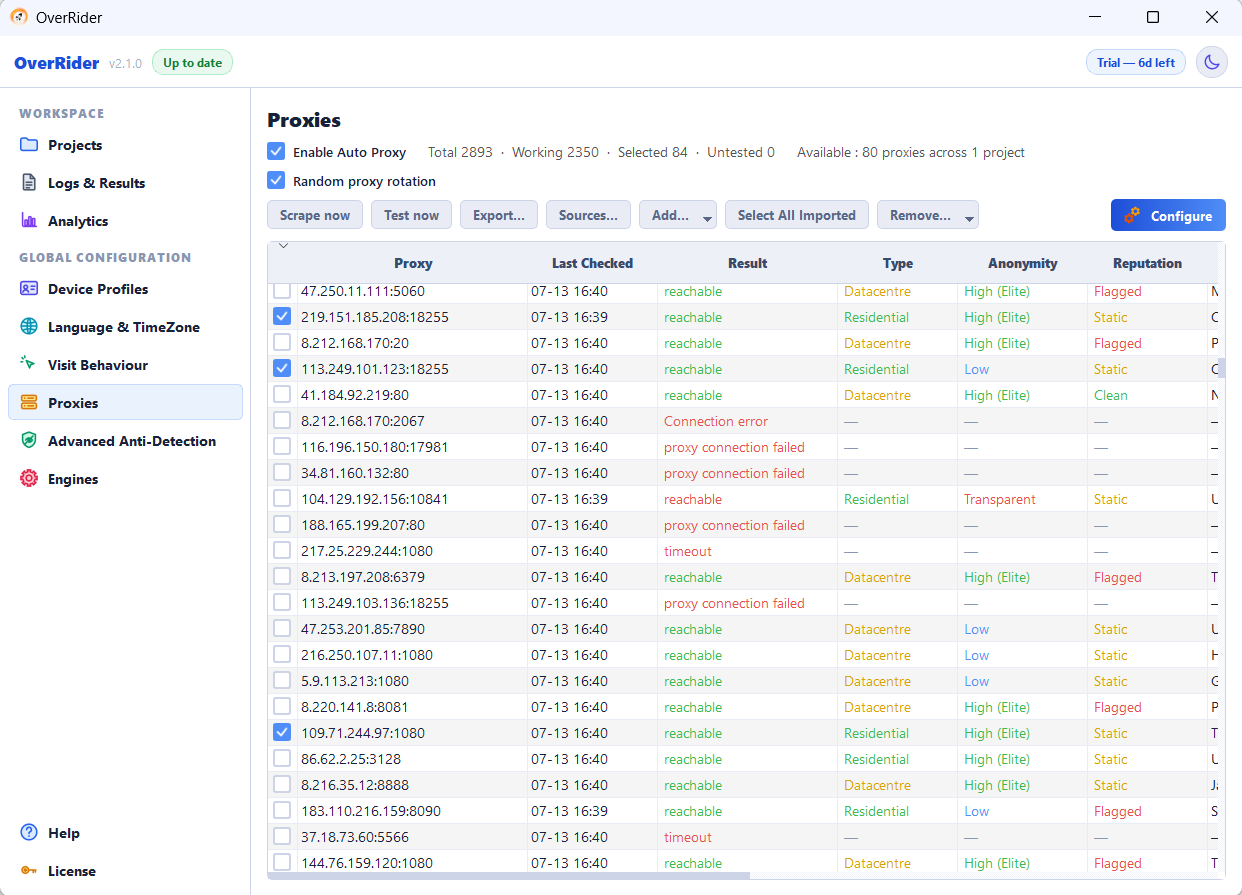This screenshot has width=1242, height=895.
Task: Go to Analytics section
Action: click(125, 221)
